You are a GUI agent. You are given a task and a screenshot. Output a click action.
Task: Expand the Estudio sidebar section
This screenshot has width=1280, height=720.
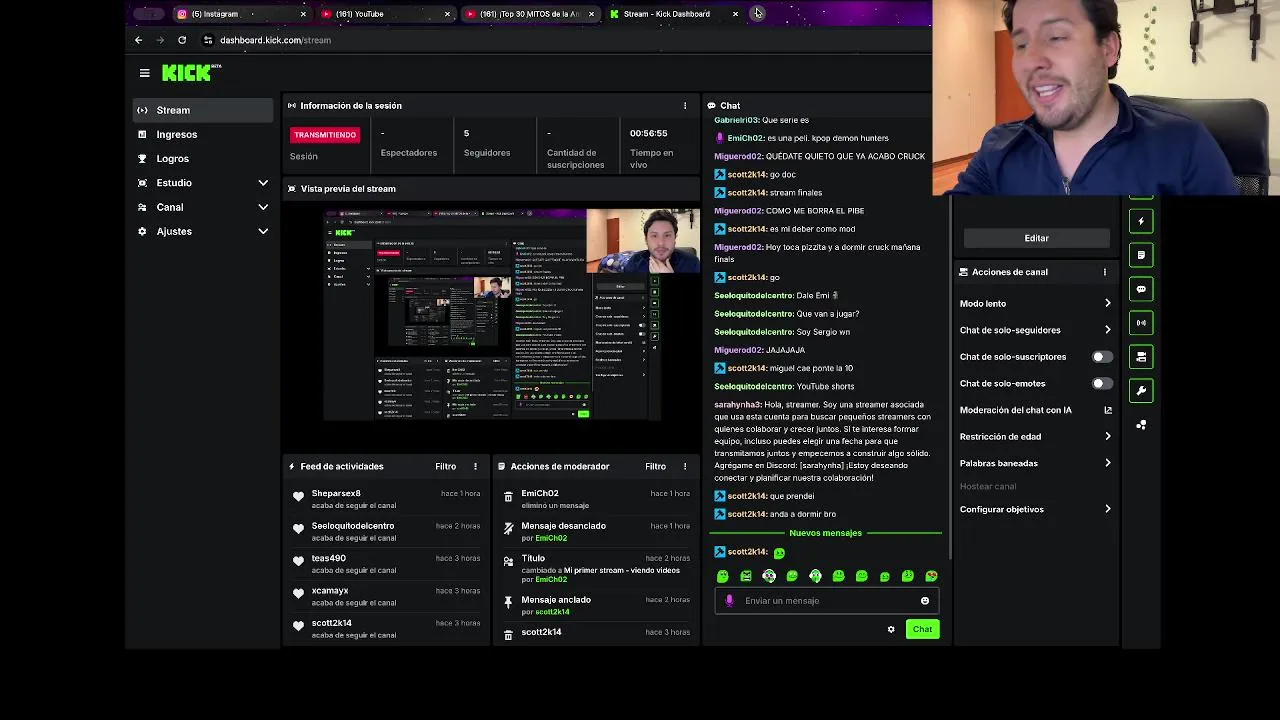click(263, 183)
